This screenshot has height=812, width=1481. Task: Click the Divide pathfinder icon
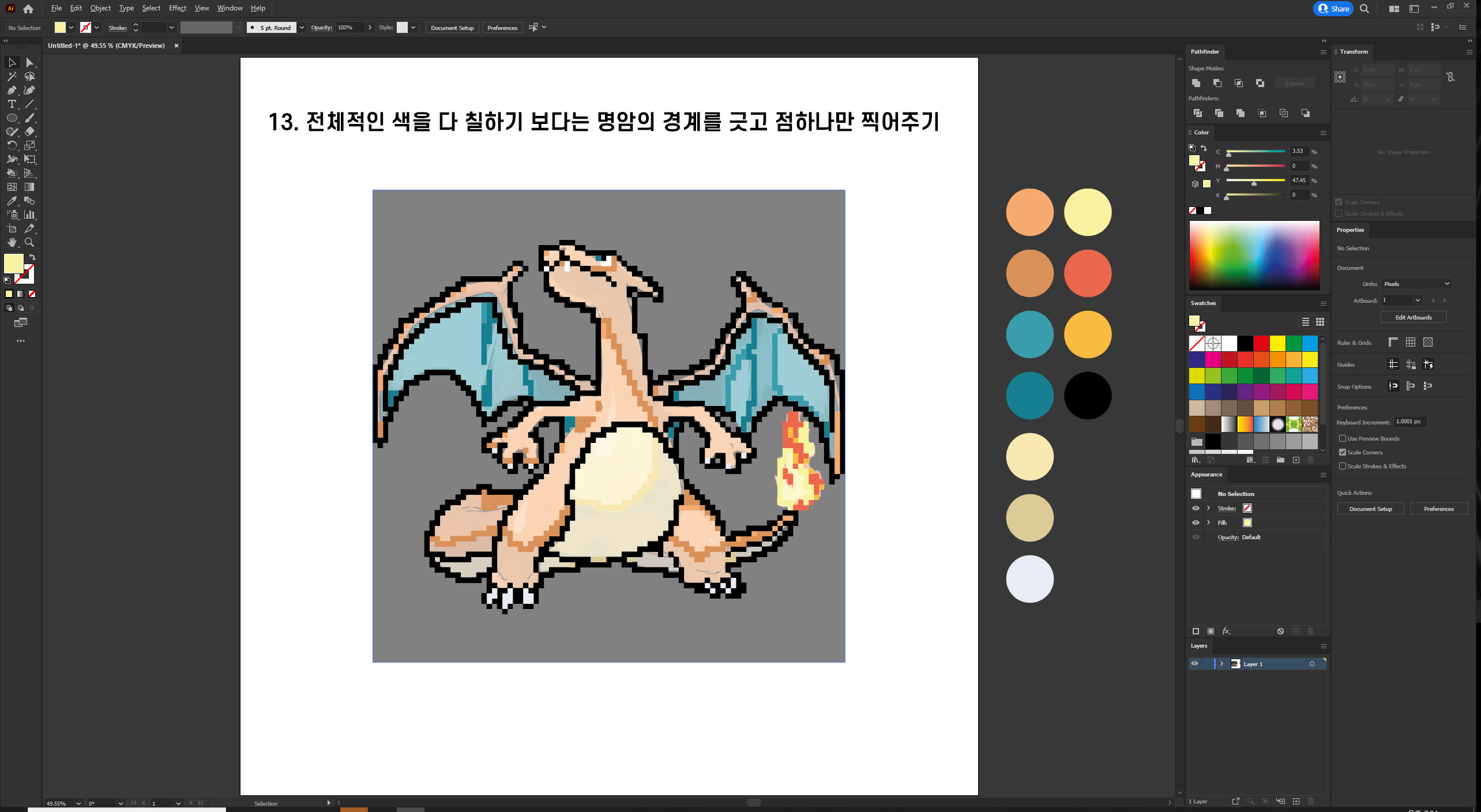(1198, 113)
